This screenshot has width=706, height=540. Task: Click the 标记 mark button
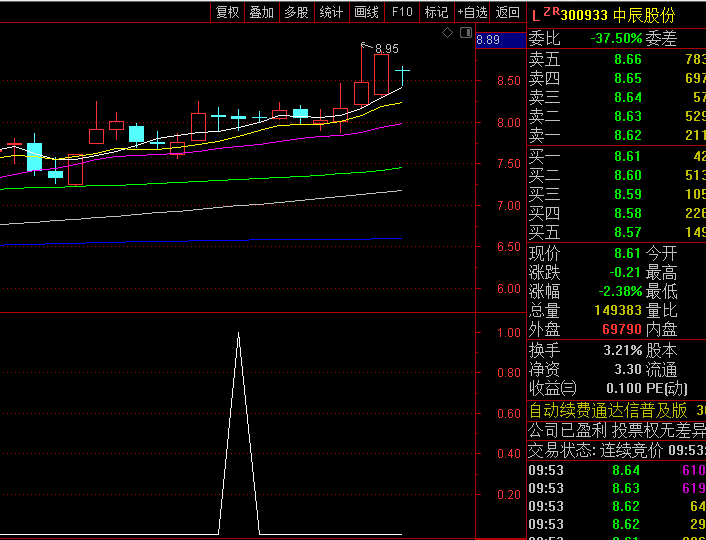click(x=436, y=12)
